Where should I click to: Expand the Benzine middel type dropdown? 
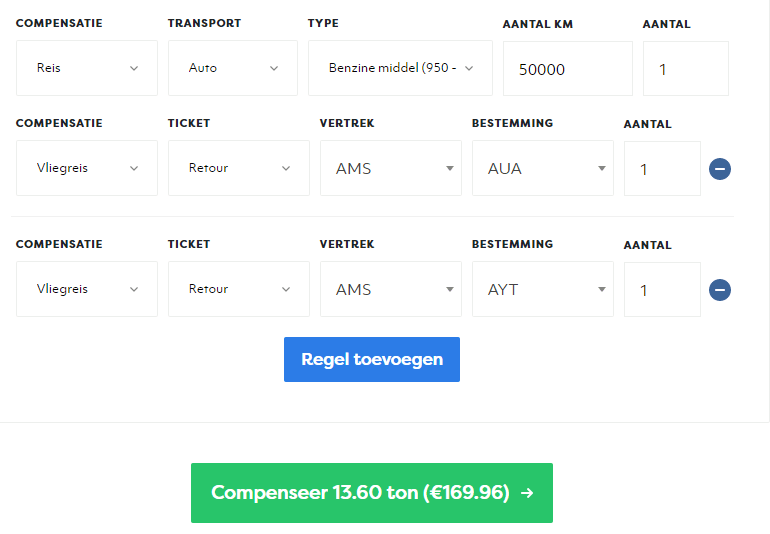pyautogui.click(x=400, y=68)
